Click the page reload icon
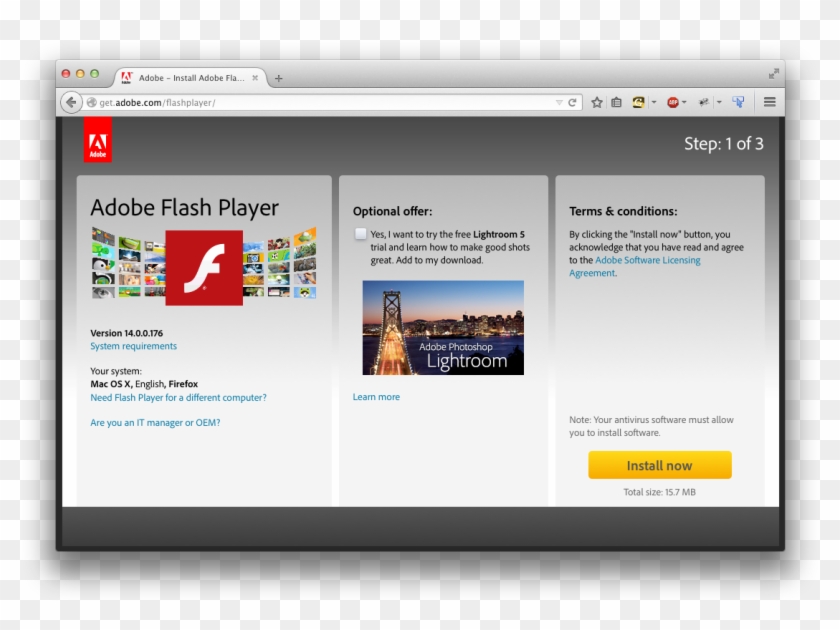This screenshot has width=840, height=630. click(x=570, y=101)
